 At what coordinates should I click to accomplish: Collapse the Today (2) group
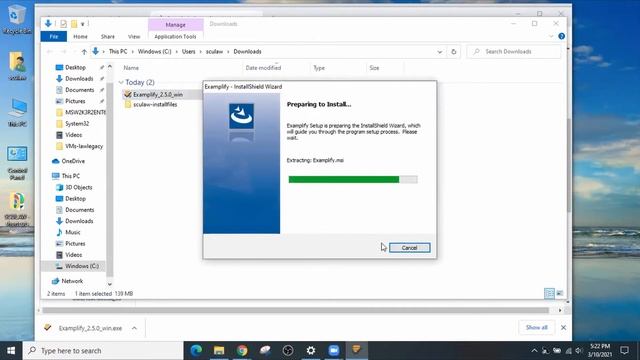coord(121,82)
